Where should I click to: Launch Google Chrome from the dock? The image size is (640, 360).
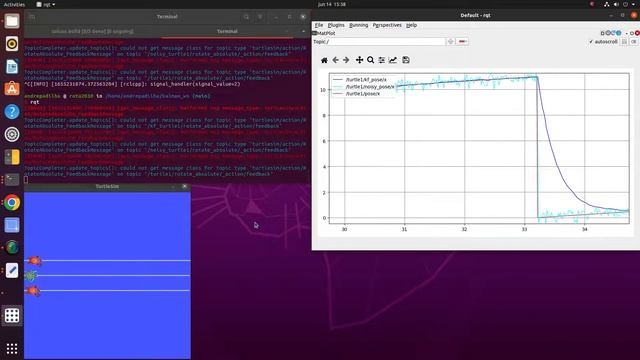point(12,202)
